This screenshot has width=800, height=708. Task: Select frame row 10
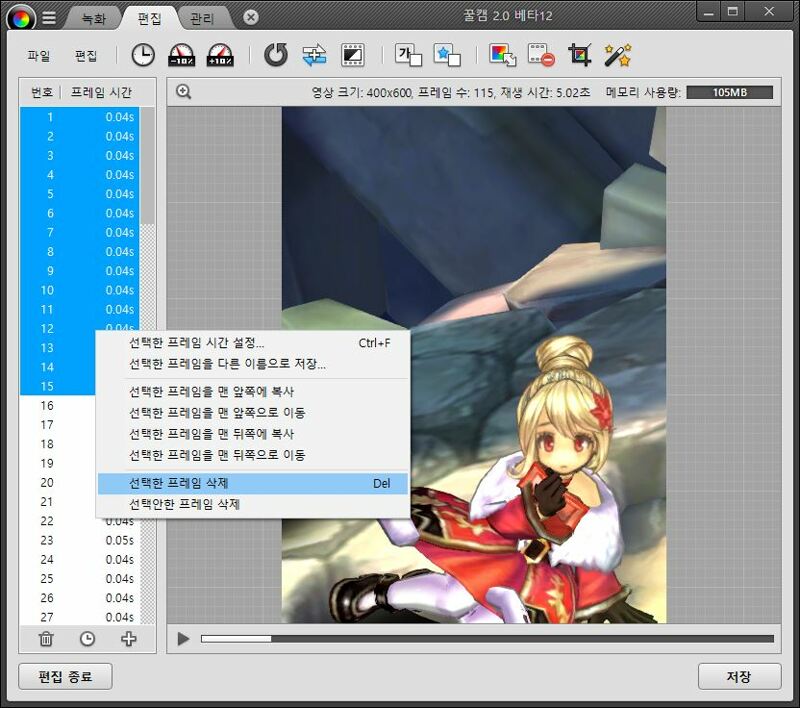pyautogui.click(x=80, y=290)
